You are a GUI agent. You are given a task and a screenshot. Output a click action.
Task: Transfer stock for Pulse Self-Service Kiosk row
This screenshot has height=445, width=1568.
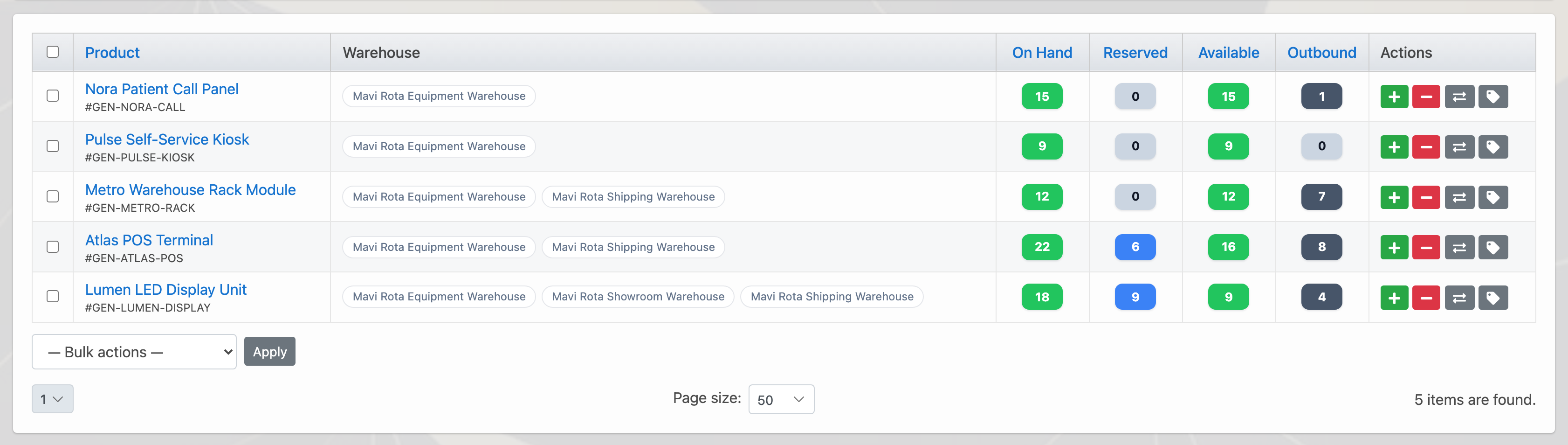point(1459,147)
